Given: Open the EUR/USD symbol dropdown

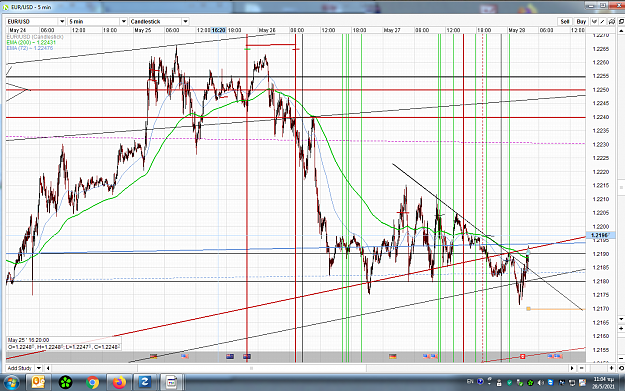Looking at the screenshot, I should 62,22.
